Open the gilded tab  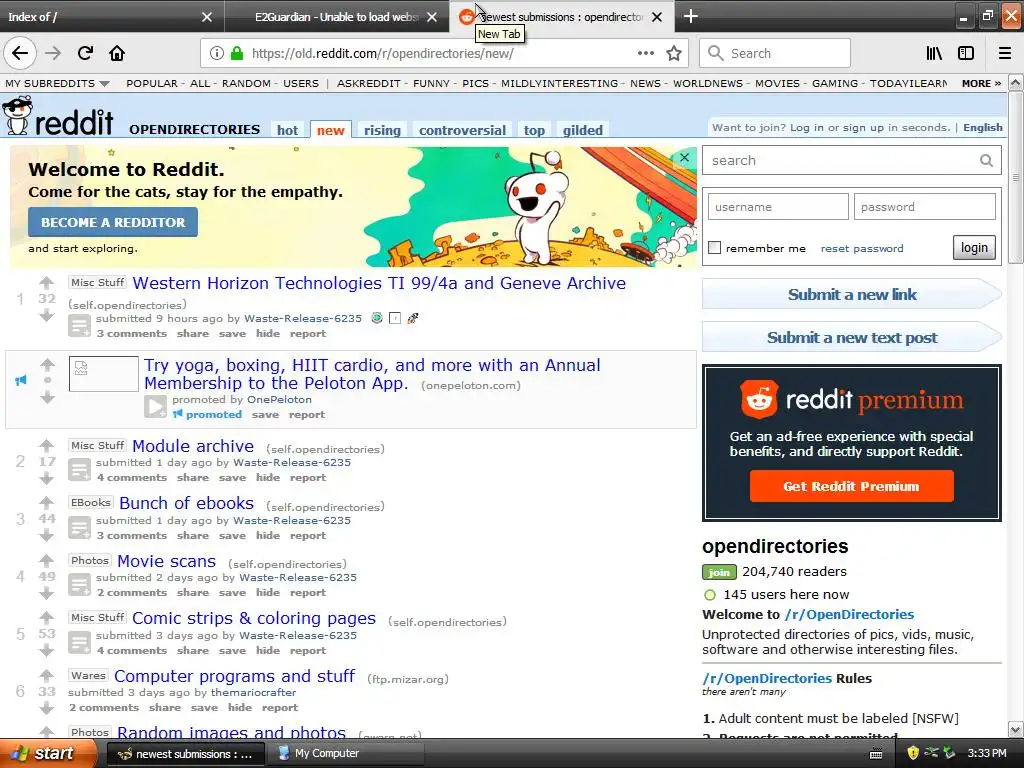[583, 130]
